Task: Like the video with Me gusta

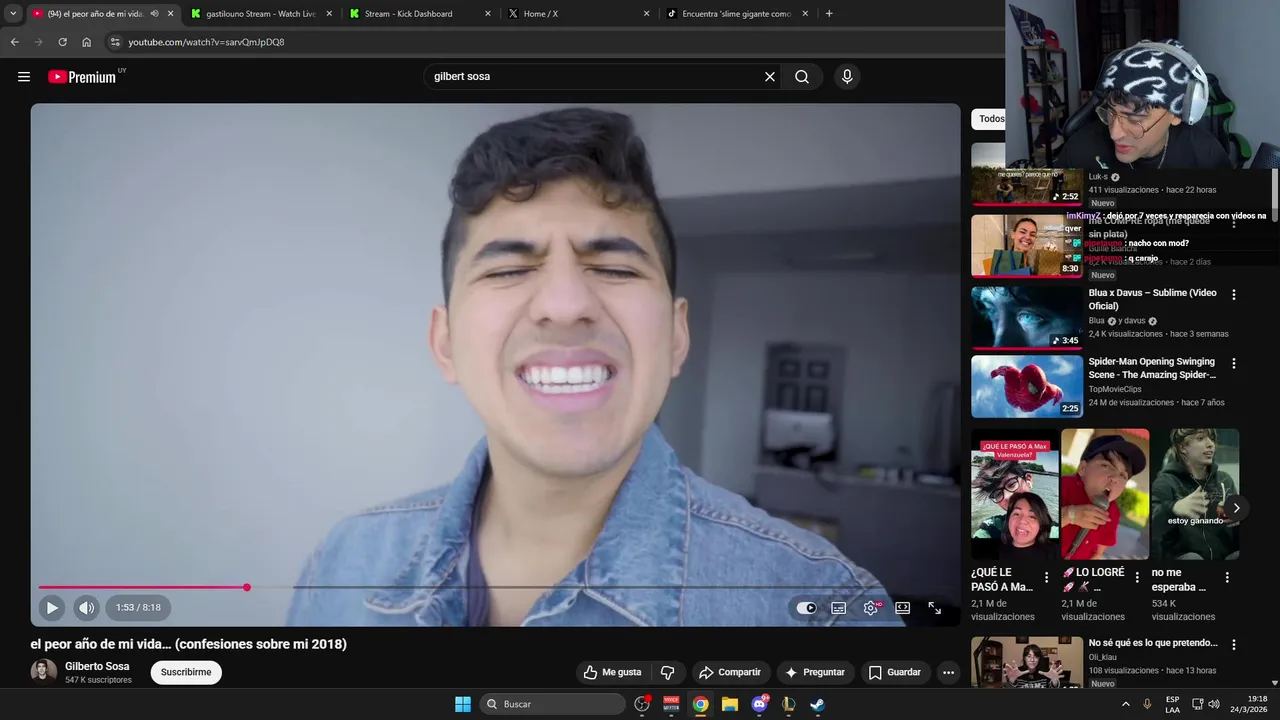Action: 613,672
